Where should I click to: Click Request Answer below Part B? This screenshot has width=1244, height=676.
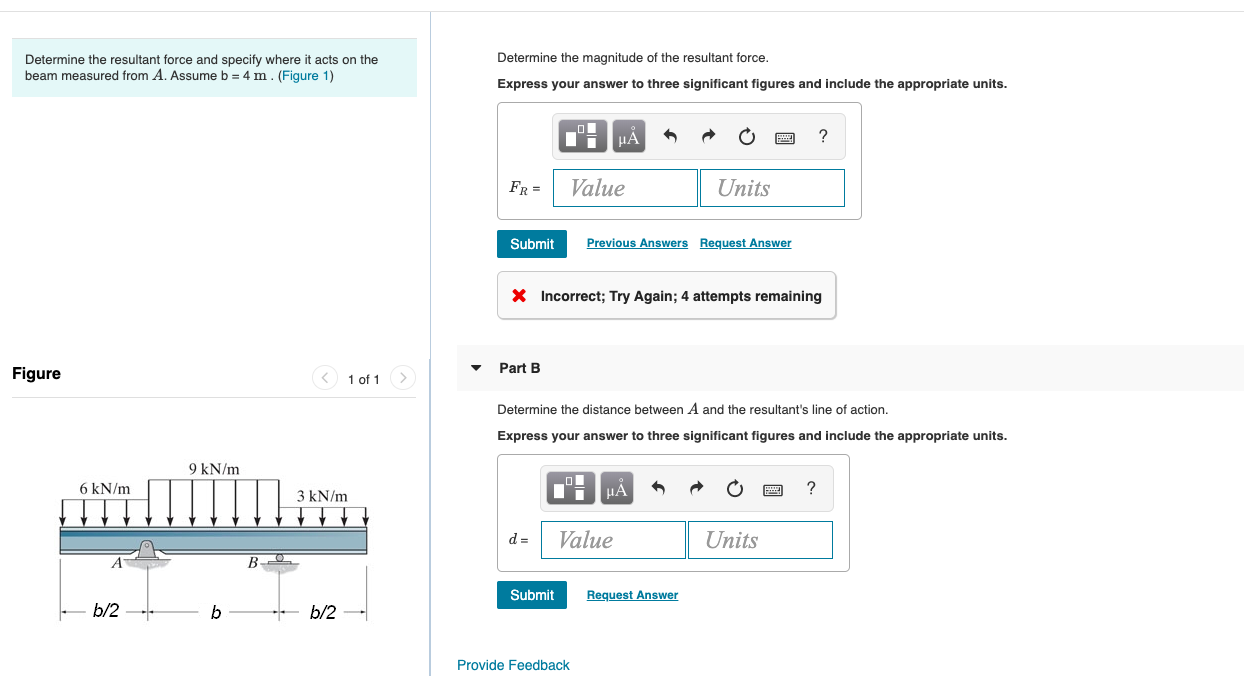[631, 594]
